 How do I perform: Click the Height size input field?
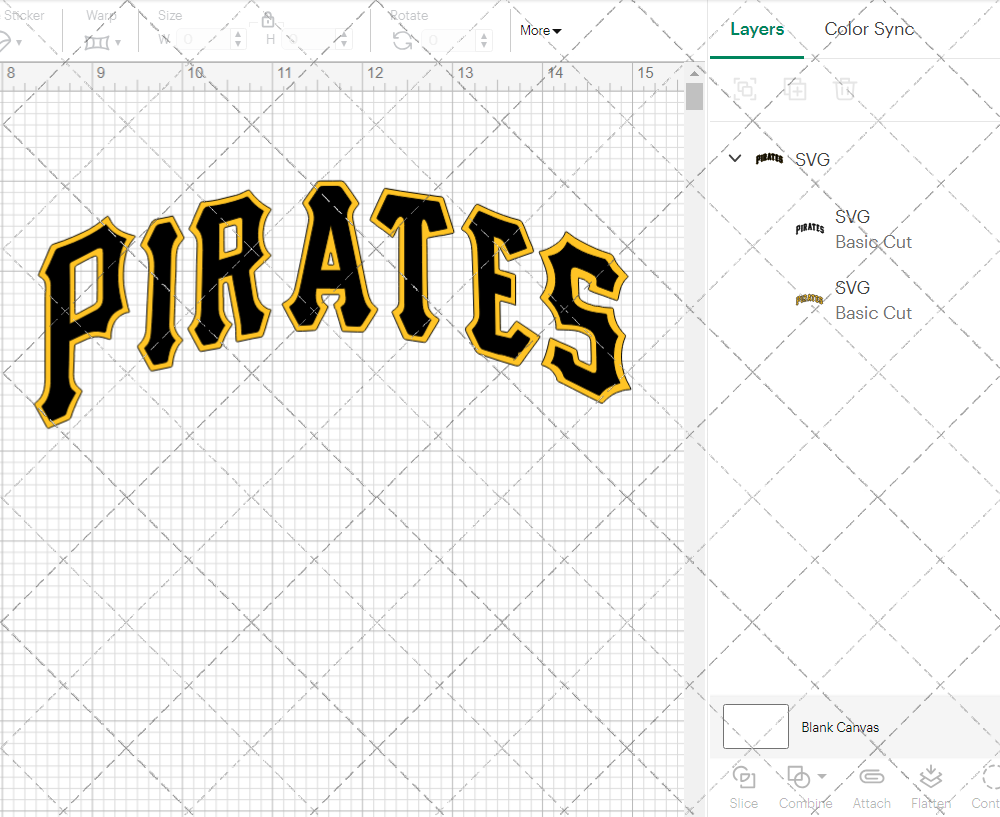[x=309, y=40]
